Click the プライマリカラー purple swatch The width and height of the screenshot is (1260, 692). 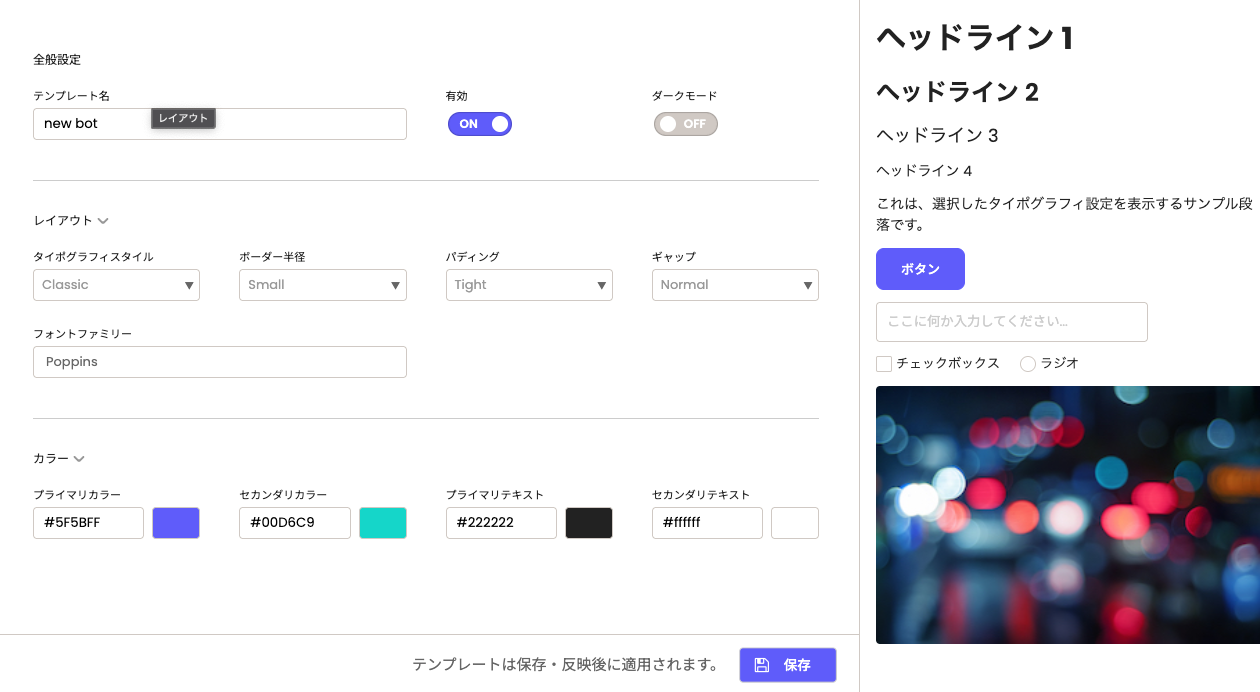[176, 523]
